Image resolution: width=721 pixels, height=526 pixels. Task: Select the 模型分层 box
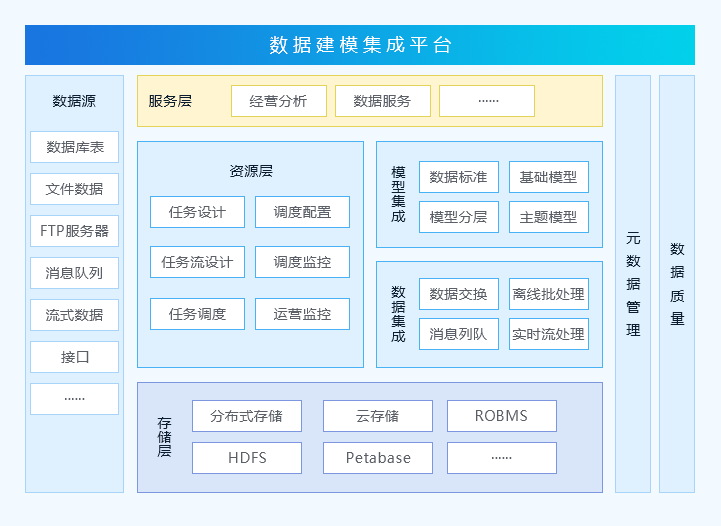(x=459, y=217)
